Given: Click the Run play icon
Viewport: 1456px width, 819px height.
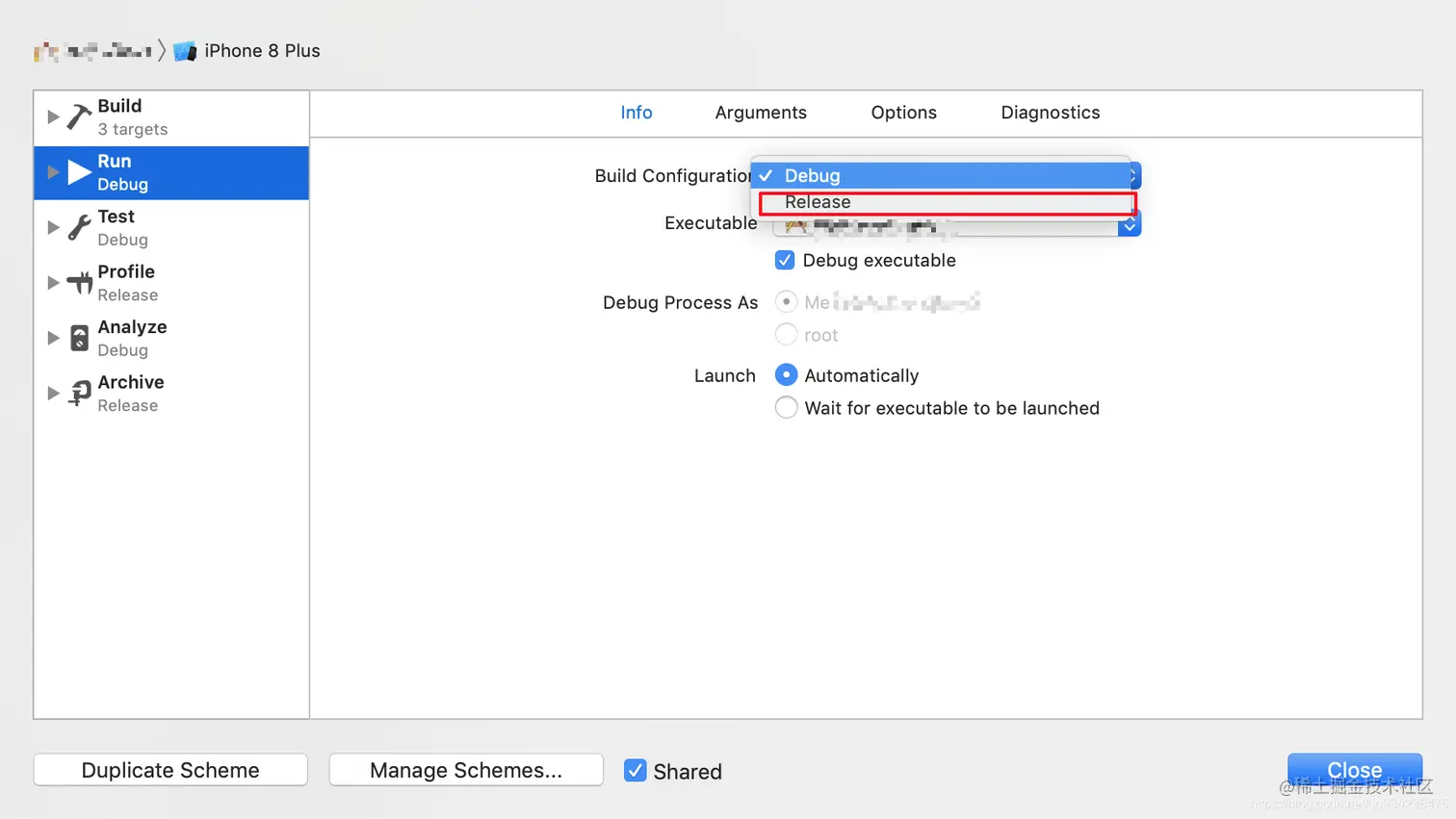Looking at the screenshot, I should click(79, 173).
